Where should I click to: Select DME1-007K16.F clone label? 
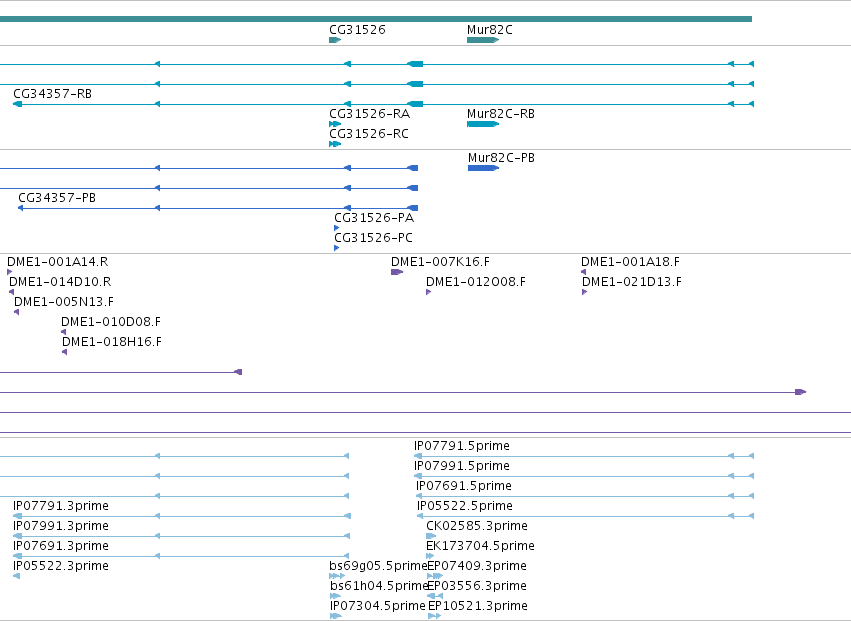click(440, 262)
